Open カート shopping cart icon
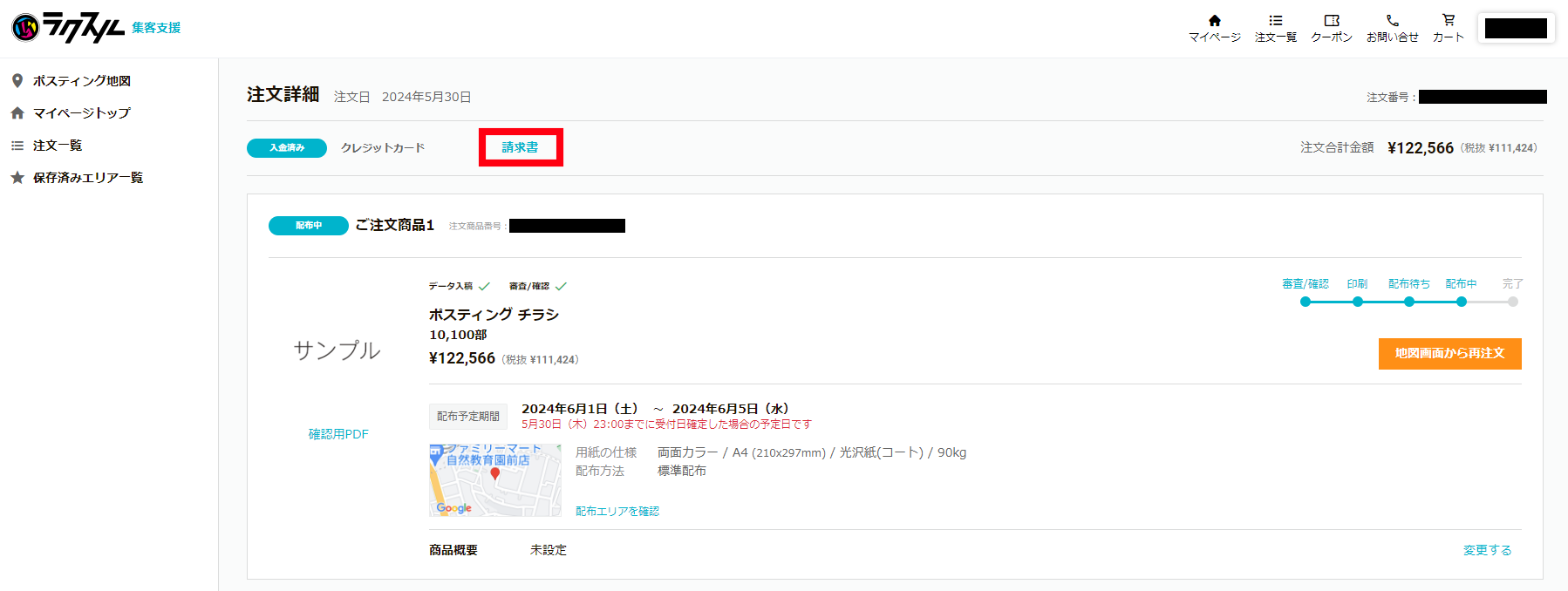 [1448, 20]
